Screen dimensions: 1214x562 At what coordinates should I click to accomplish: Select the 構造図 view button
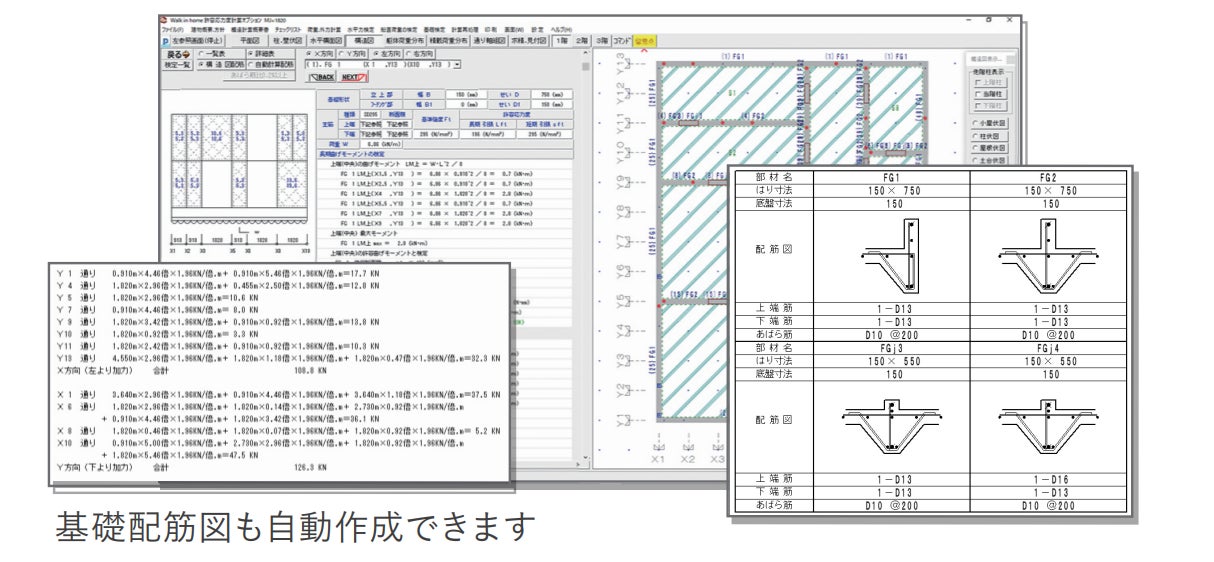click(x=364, y=40)
